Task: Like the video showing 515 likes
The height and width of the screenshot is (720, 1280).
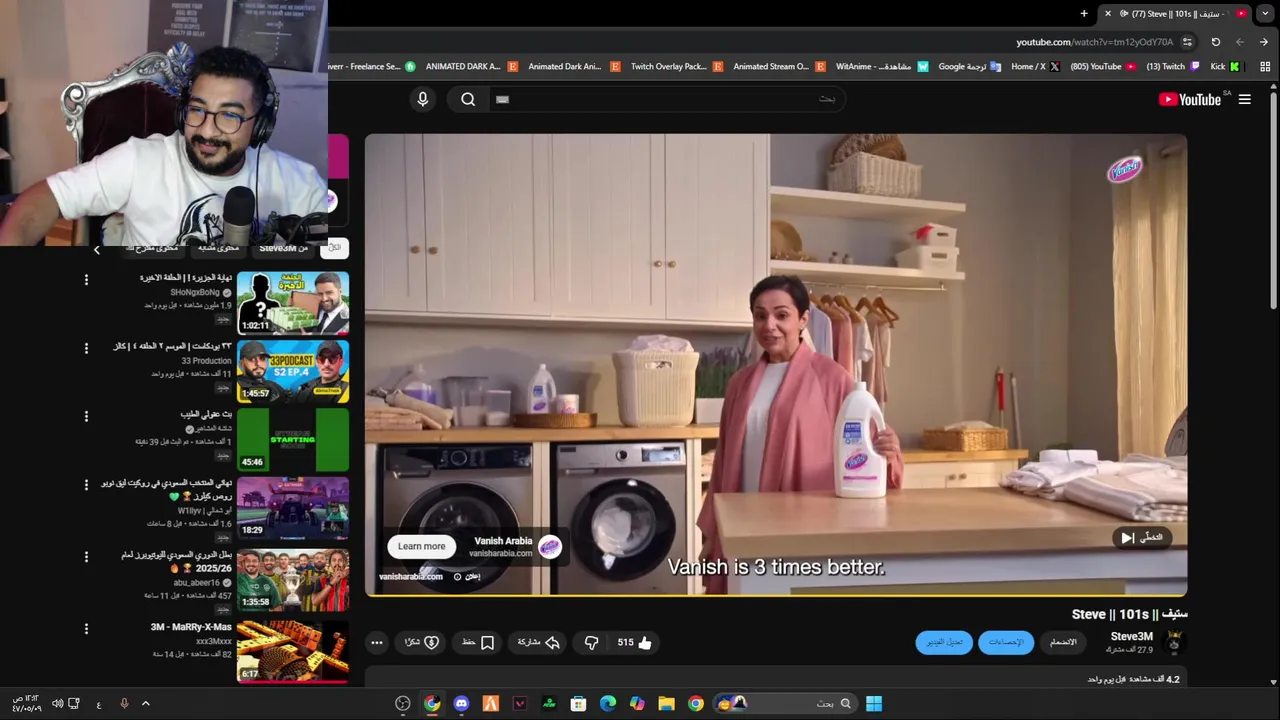Action: click(634, 642)
